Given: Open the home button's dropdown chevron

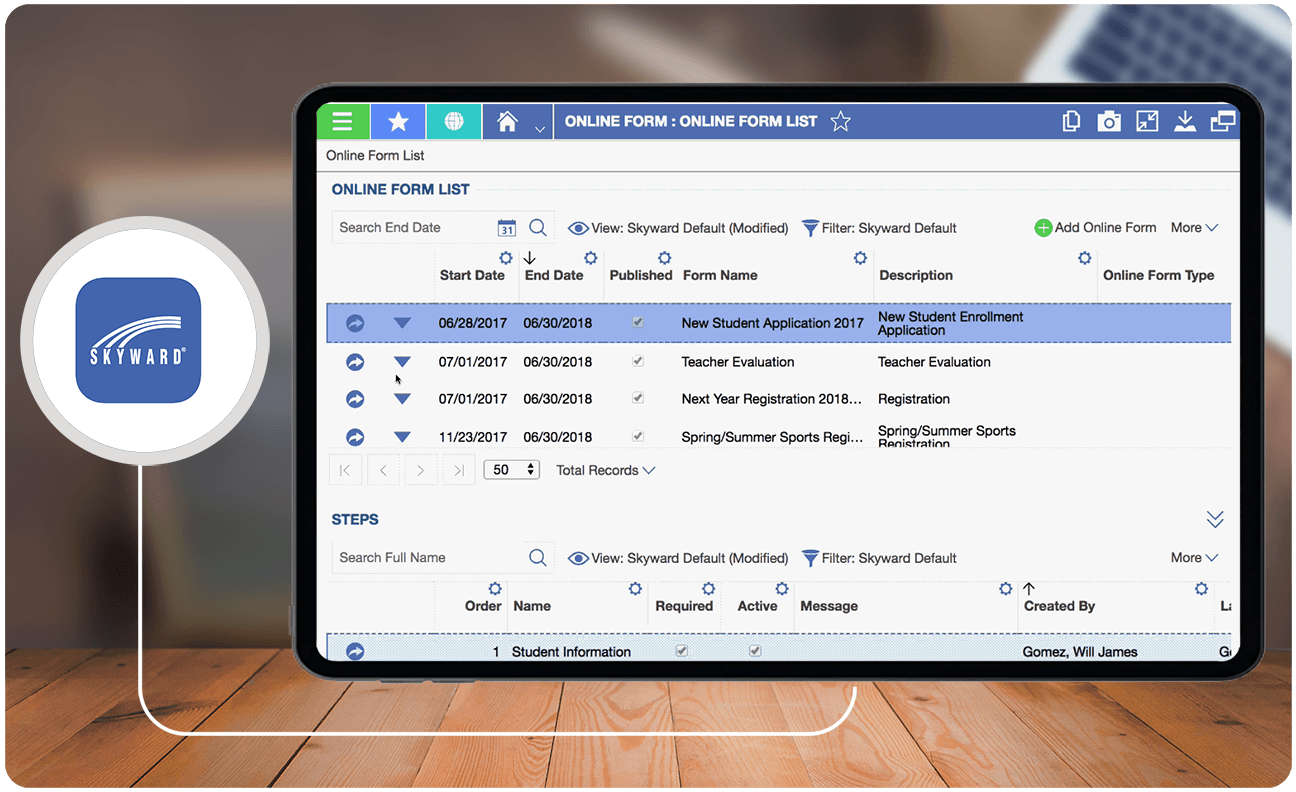Looking at the screenshot, I should pyautogui.click(x=538, y=128).
